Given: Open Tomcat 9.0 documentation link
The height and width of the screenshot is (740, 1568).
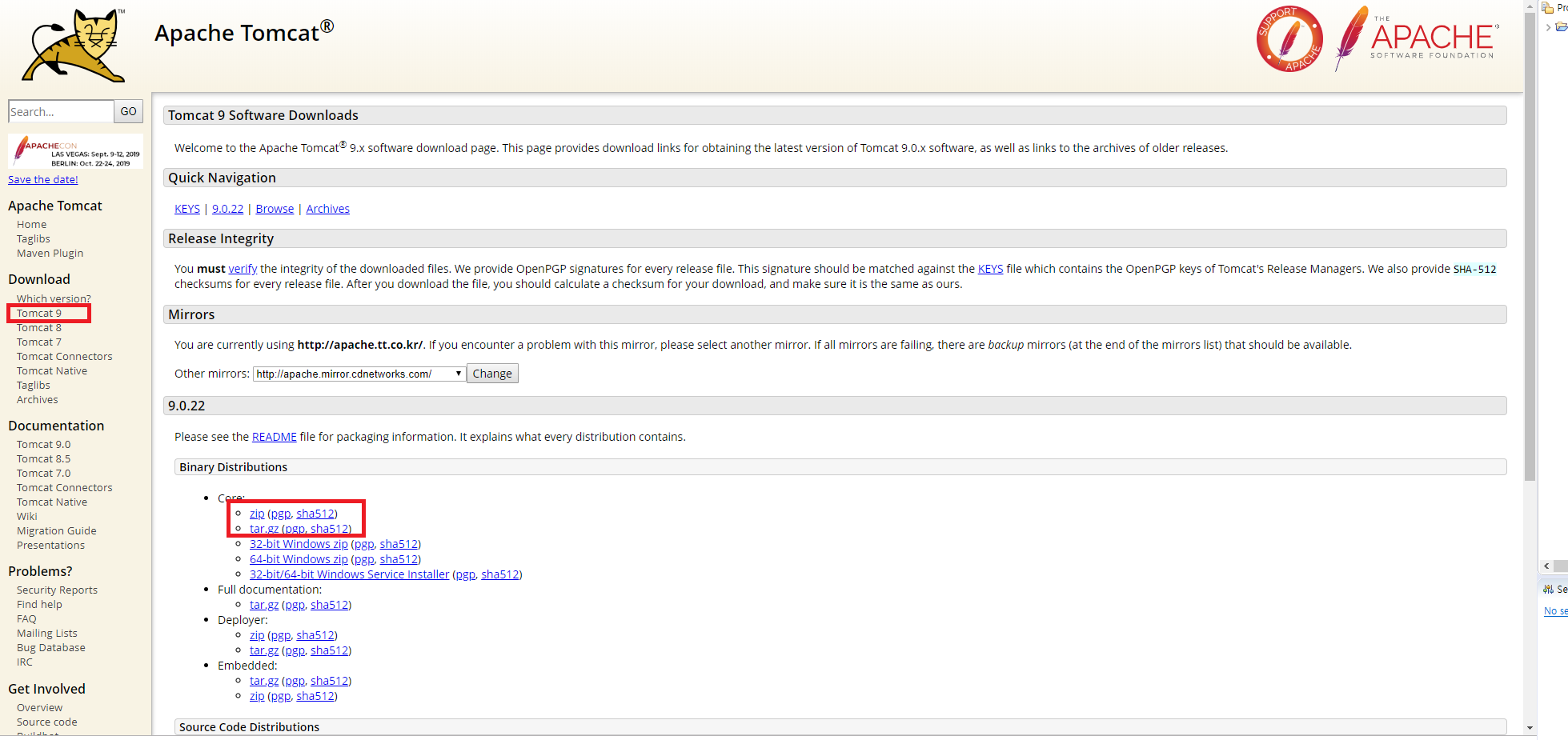Looking at the screenshot, I should [43, 445].
